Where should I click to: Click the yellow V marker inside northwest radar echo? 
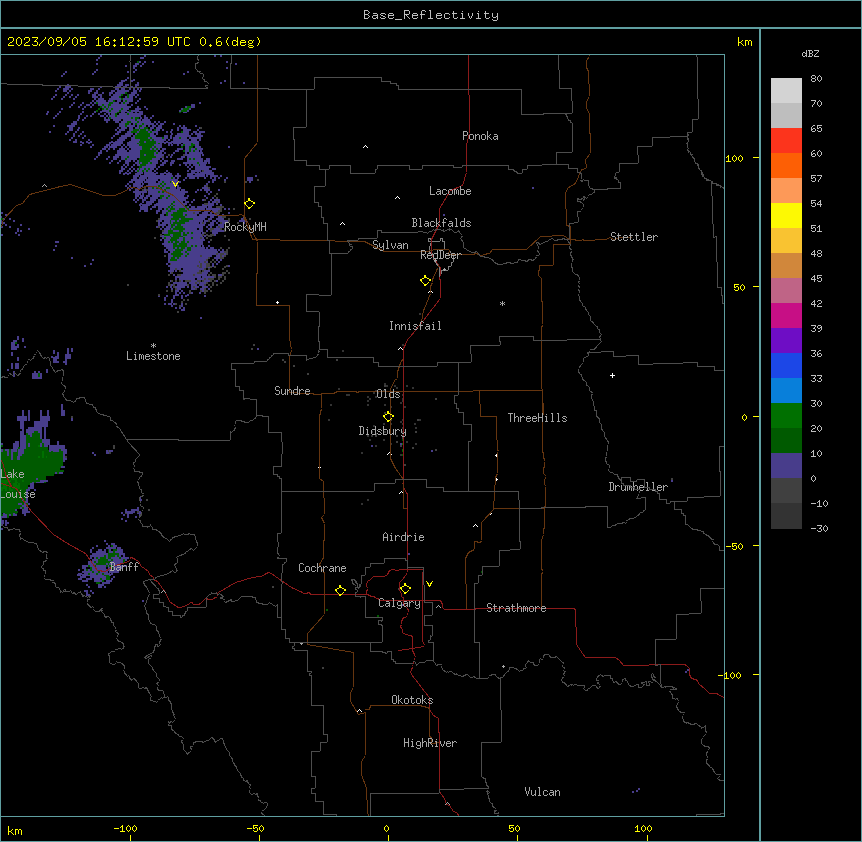pyautogui.click(x=175, y=184)
